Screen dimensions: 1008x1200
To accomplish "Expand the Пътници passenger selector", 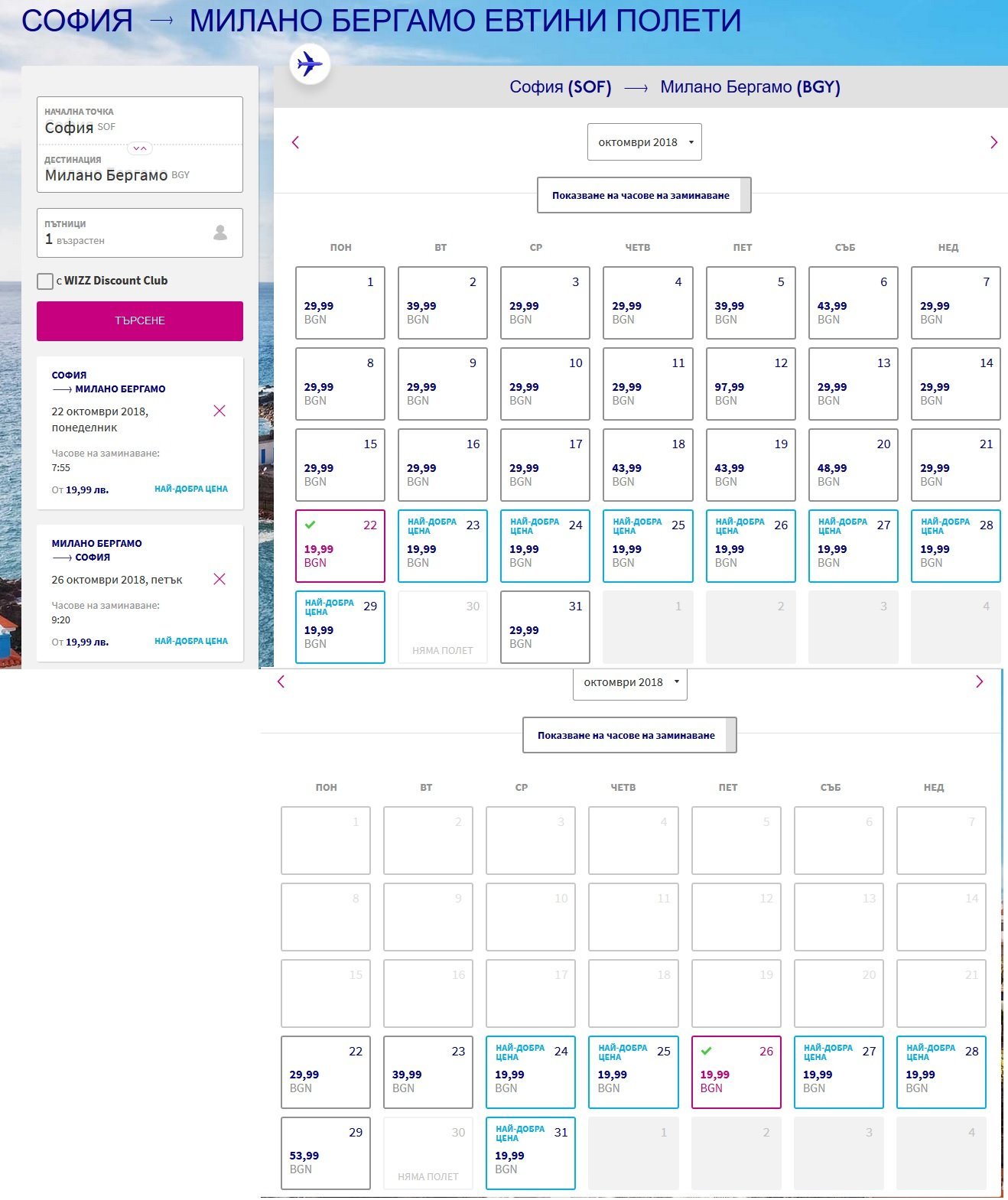I will point(139,233).
